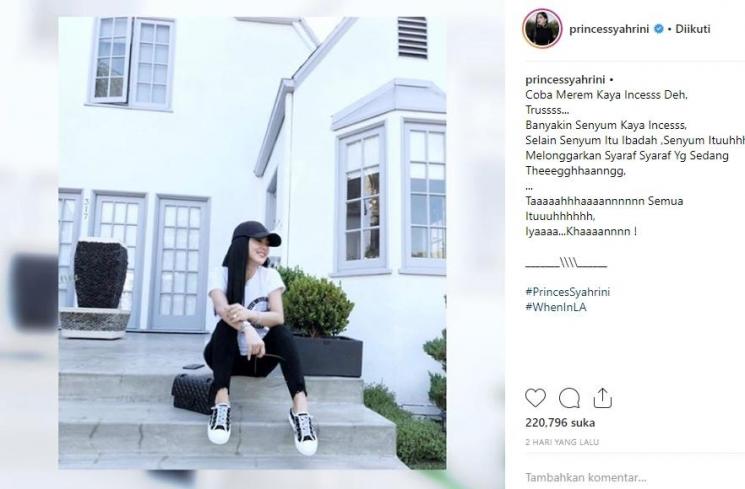745x489 pixels.
Task: Open the princessyahrini profile picture
Action: (542, 29)
